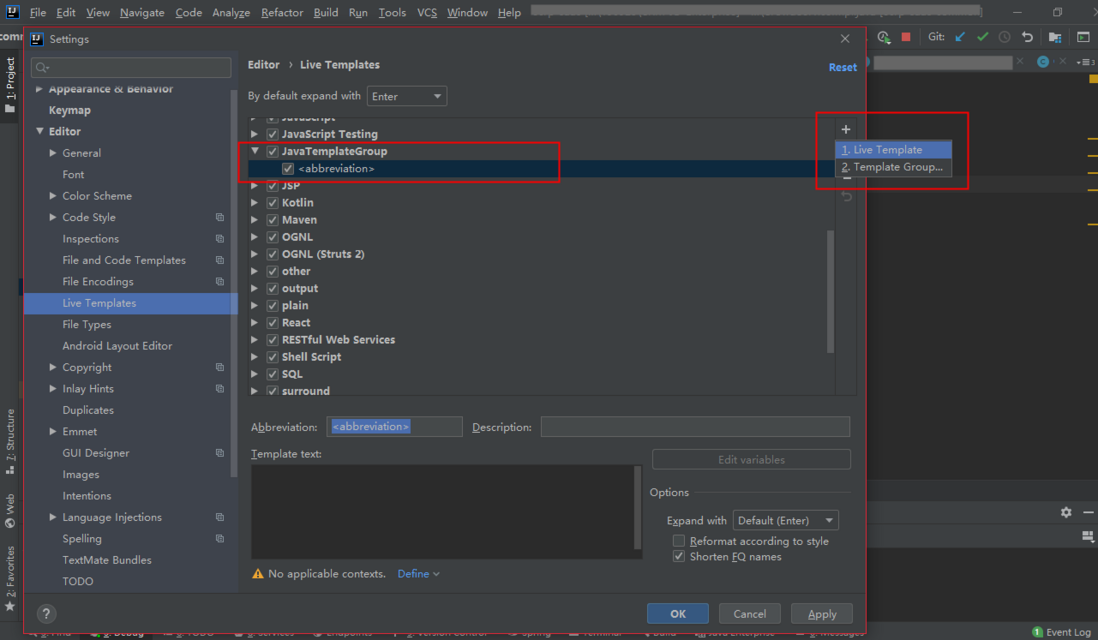Click the Git rollback arrow icon
Viewport: 1098px width, 640px height.
1027,37
